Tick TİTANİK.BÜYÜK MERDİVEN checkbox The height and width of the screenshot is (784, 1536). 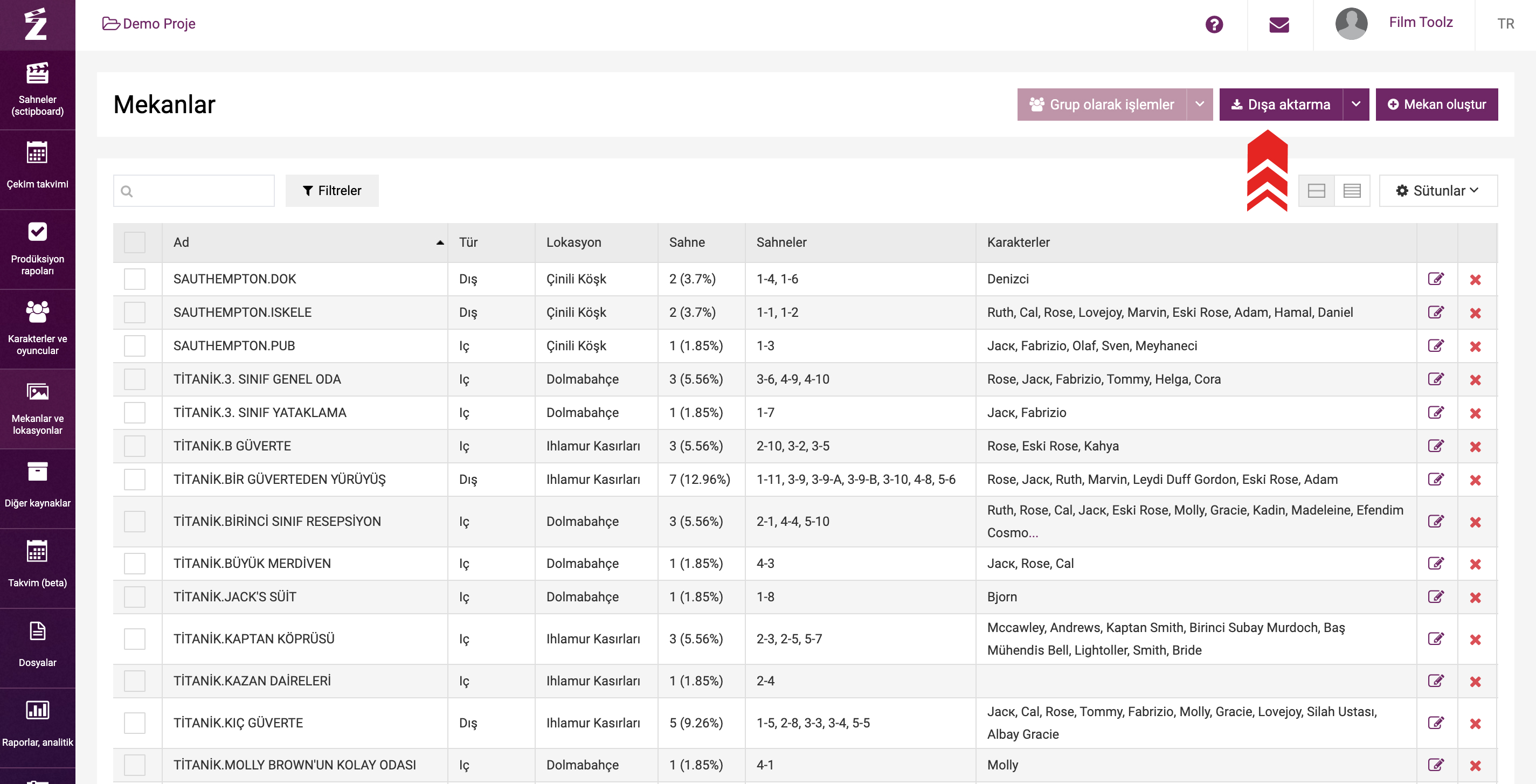coord(135,564)
